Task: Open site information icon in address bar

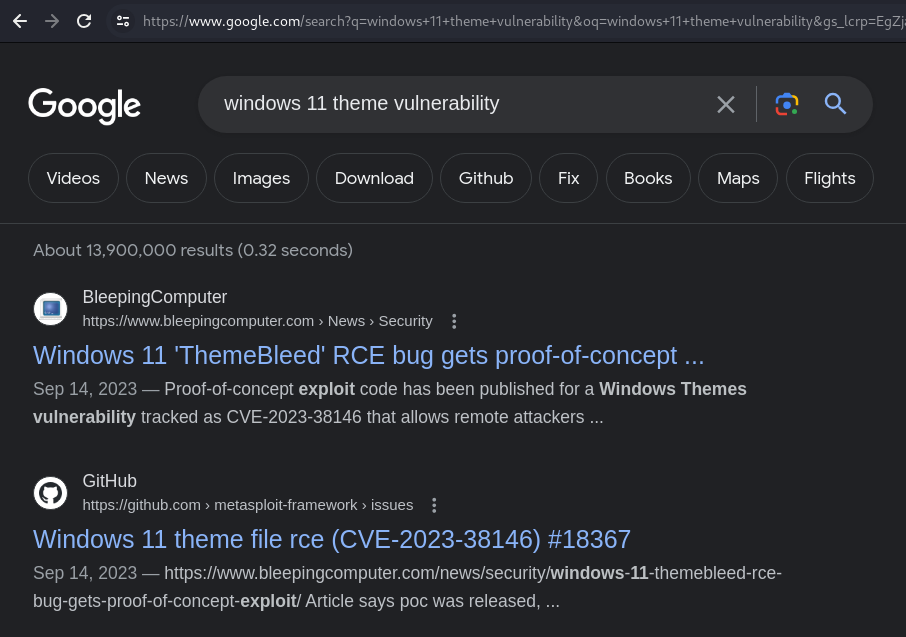Action: click(x=122, y=21)
